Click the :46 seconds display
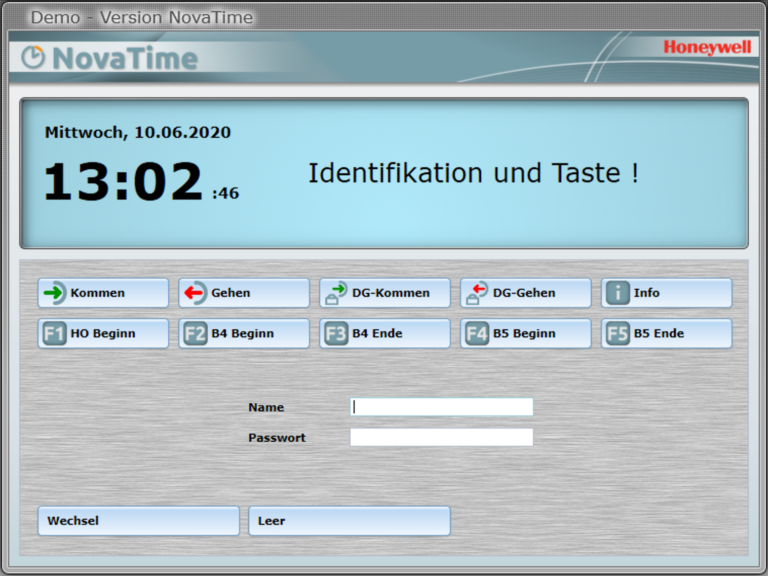This screenshot has height=576, width=768. click(226, 193)
